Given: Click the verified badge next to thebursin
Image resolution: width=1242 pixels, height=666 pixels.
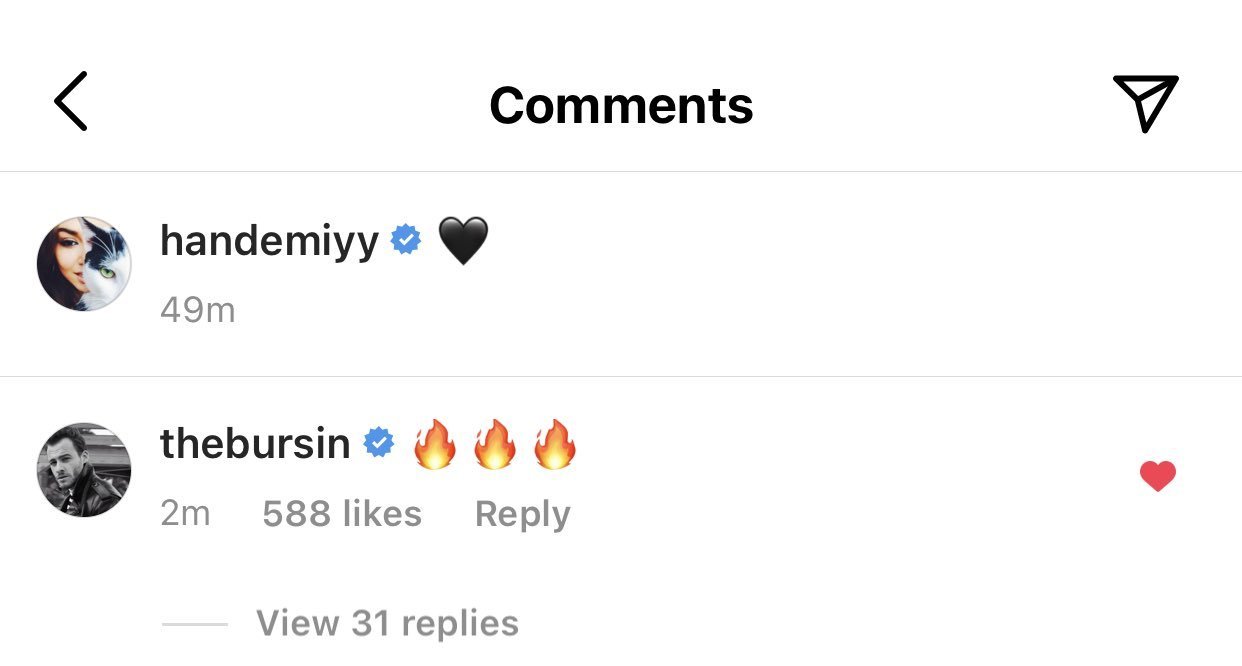Looking at the screenshot, I should 378,443.
